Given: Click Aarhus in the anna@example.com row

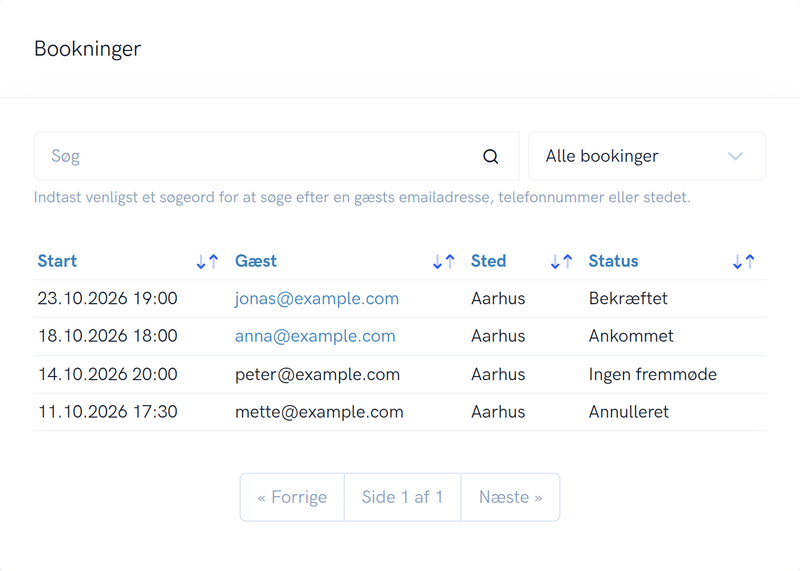Looking at the screenshot, I should point(498,336).
